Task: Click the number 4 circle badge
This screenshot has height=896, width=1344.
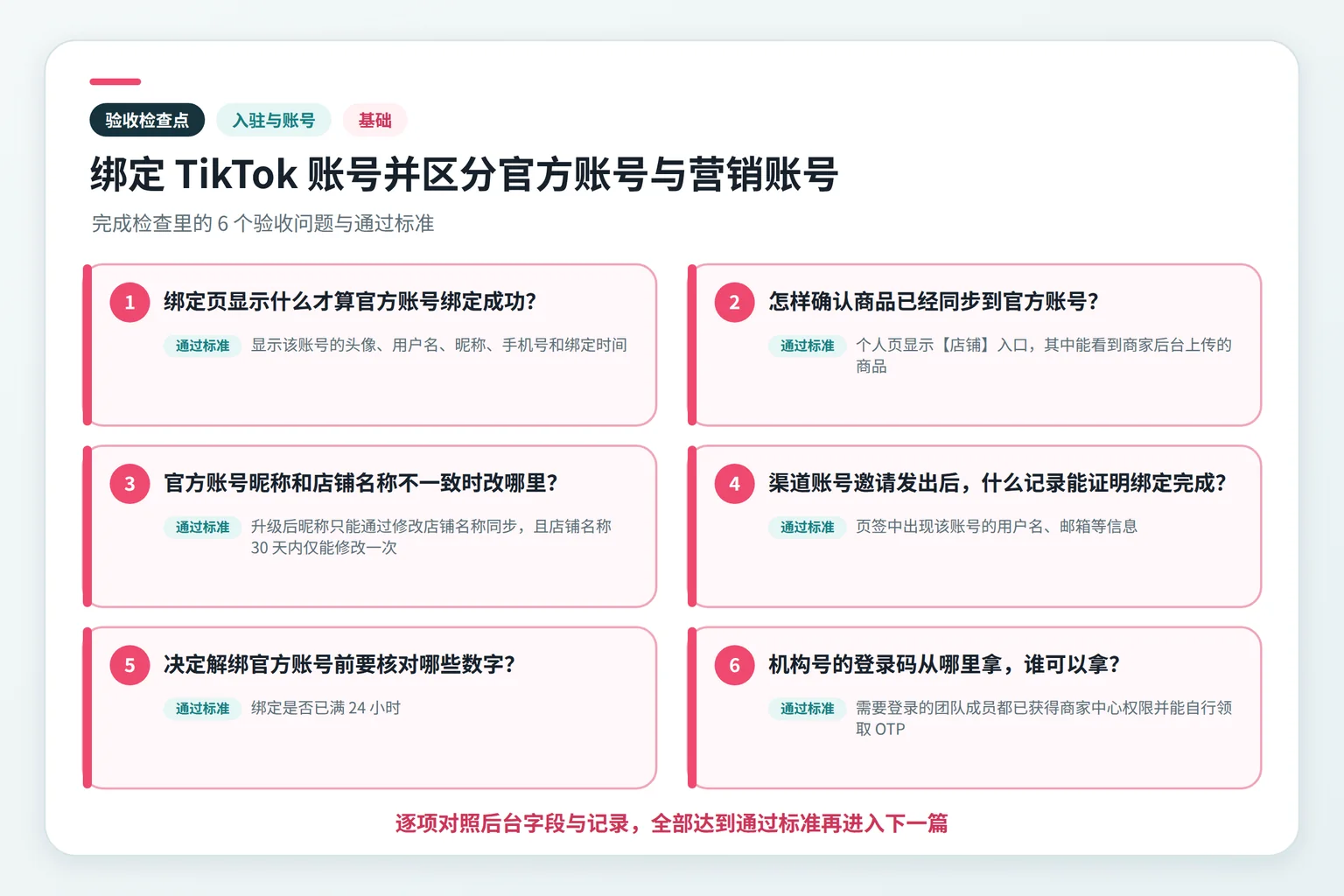Action: tap(734, 483)
